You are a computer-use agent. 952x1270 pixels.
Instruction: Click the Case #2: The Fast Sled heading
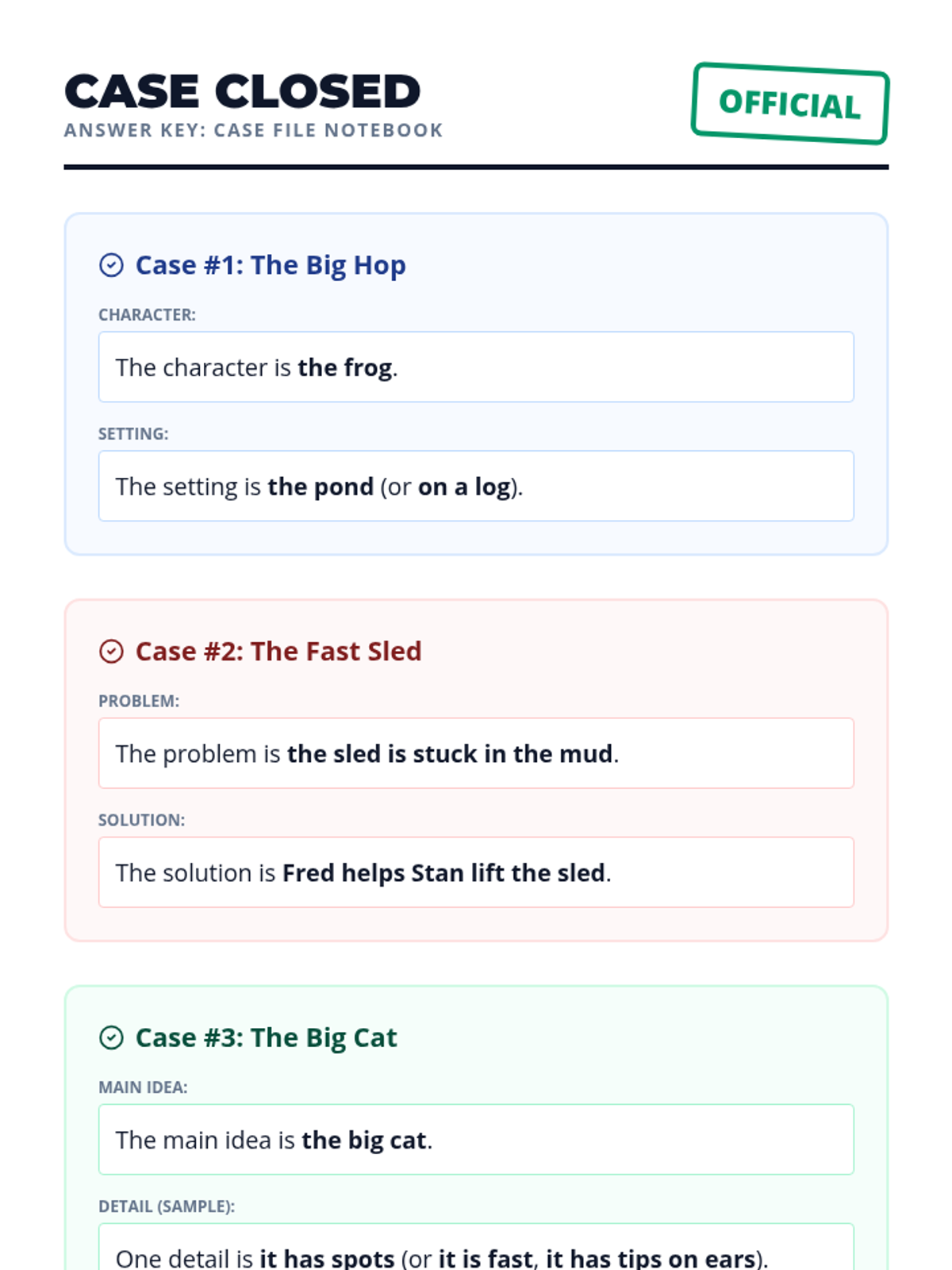278,652
